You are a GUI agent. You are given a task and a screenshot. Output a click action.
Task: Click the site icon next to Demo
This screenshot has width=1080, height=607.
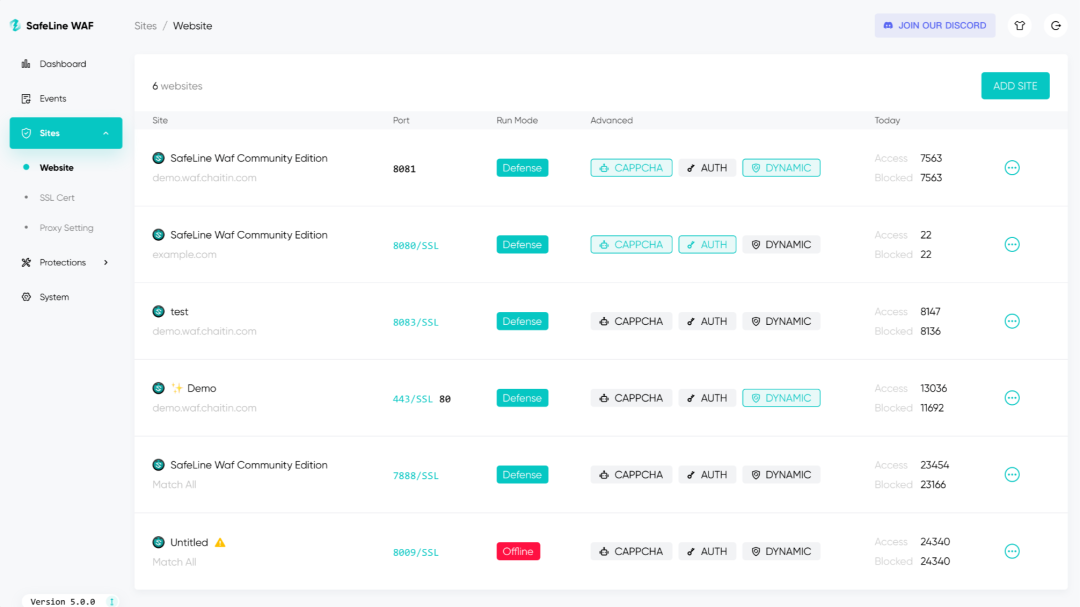[x=158, y=388]
